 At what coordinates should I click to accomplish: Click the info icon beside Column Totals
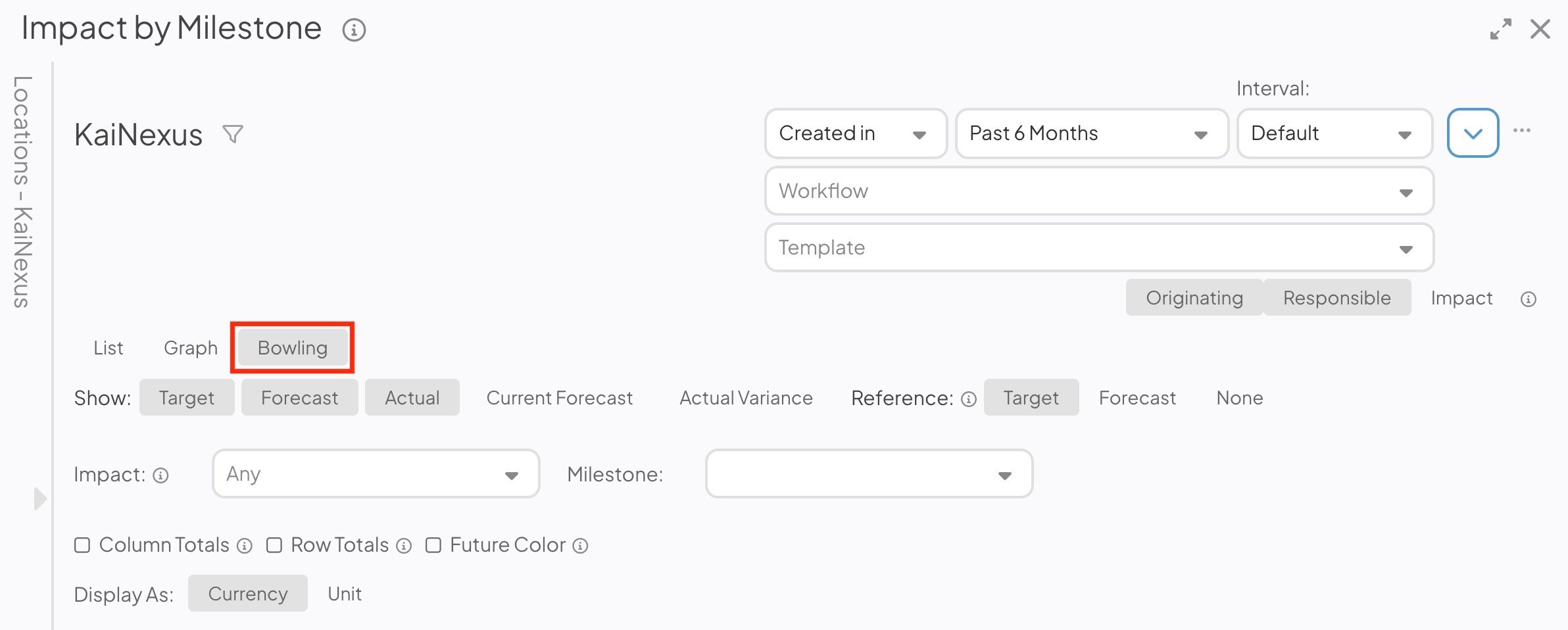point(245,546)
